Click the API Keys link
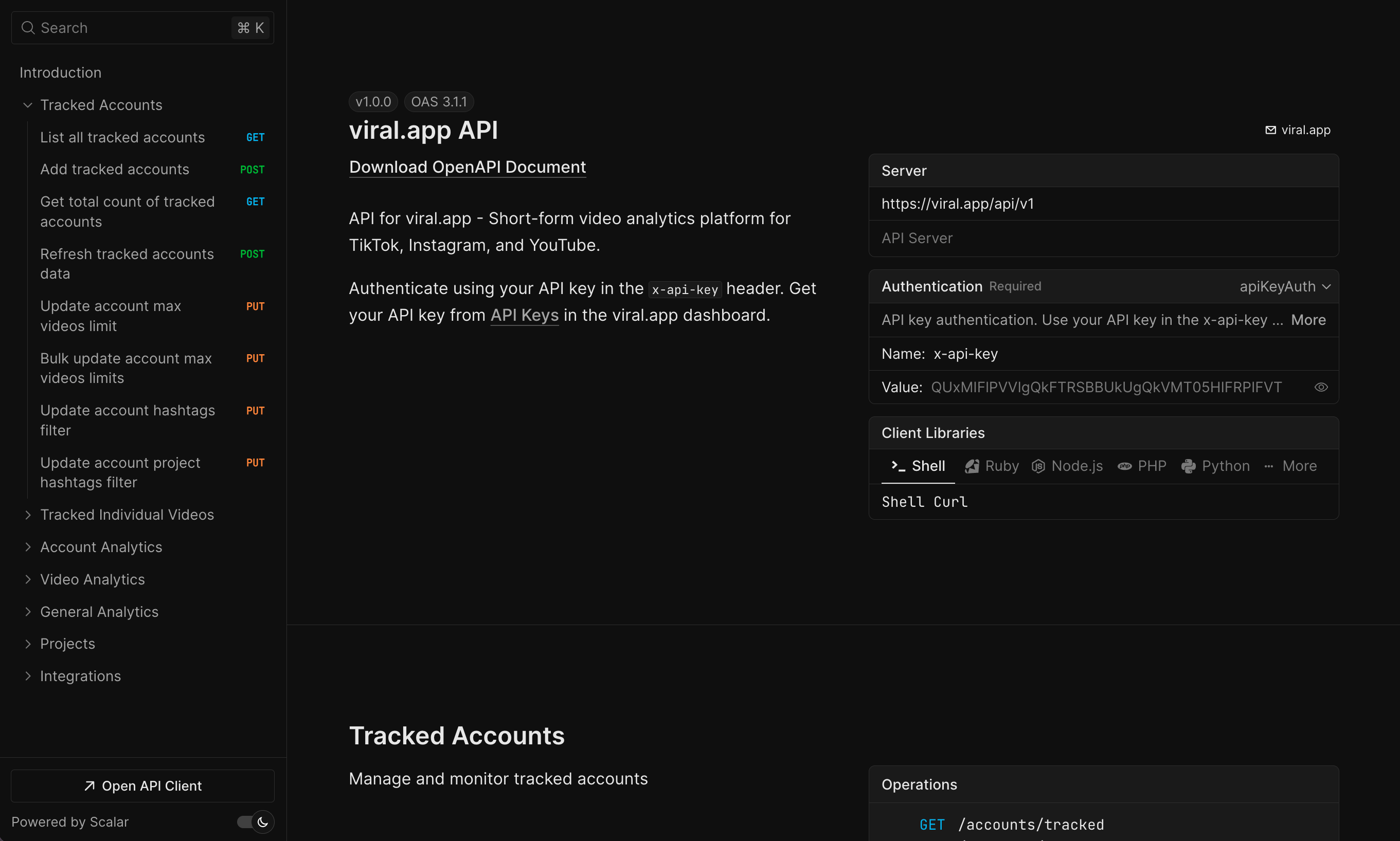 click(524, 315)
